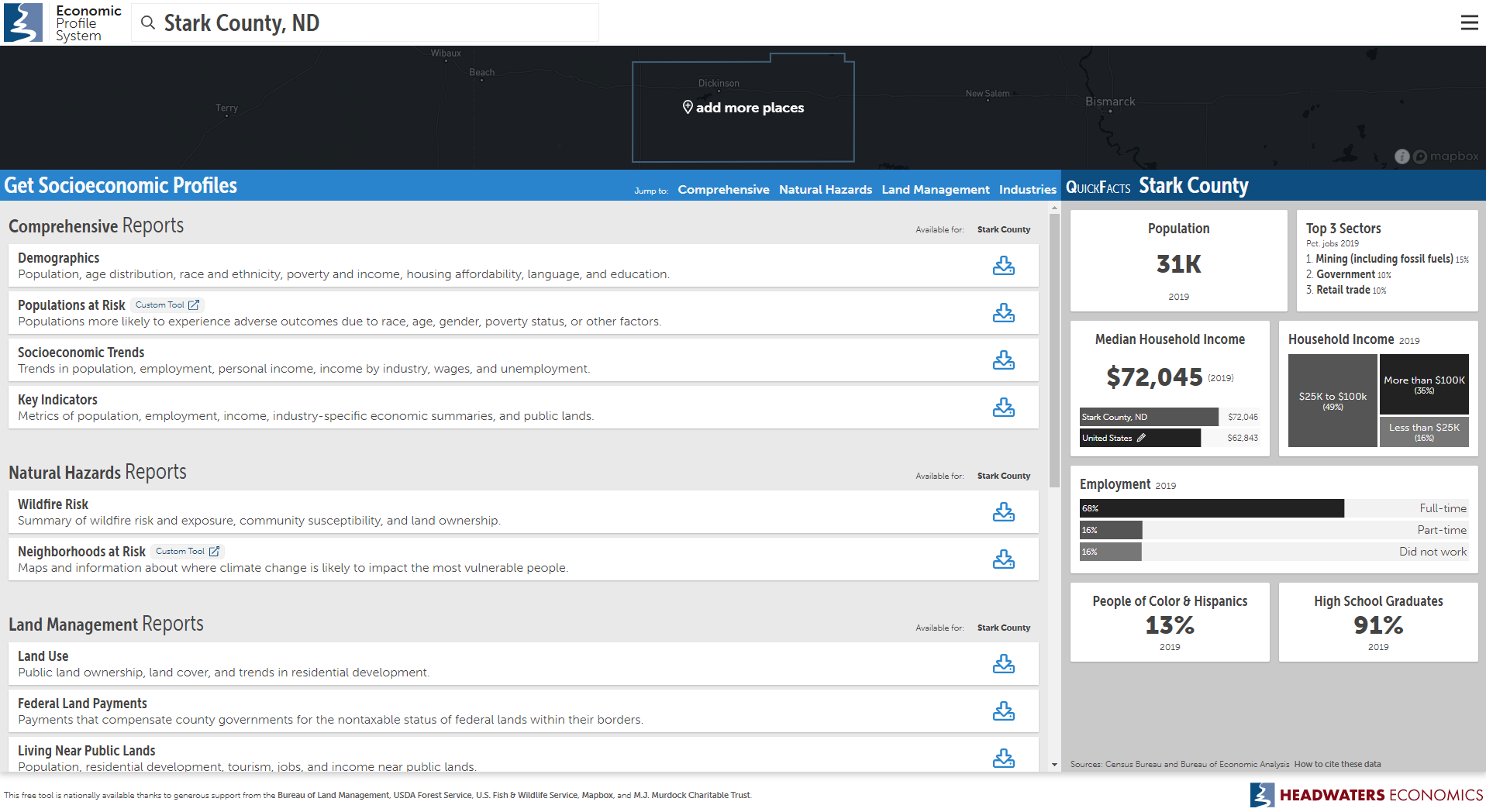Click the Did not work 16% bar
1486x812 pixels.
1111,552
